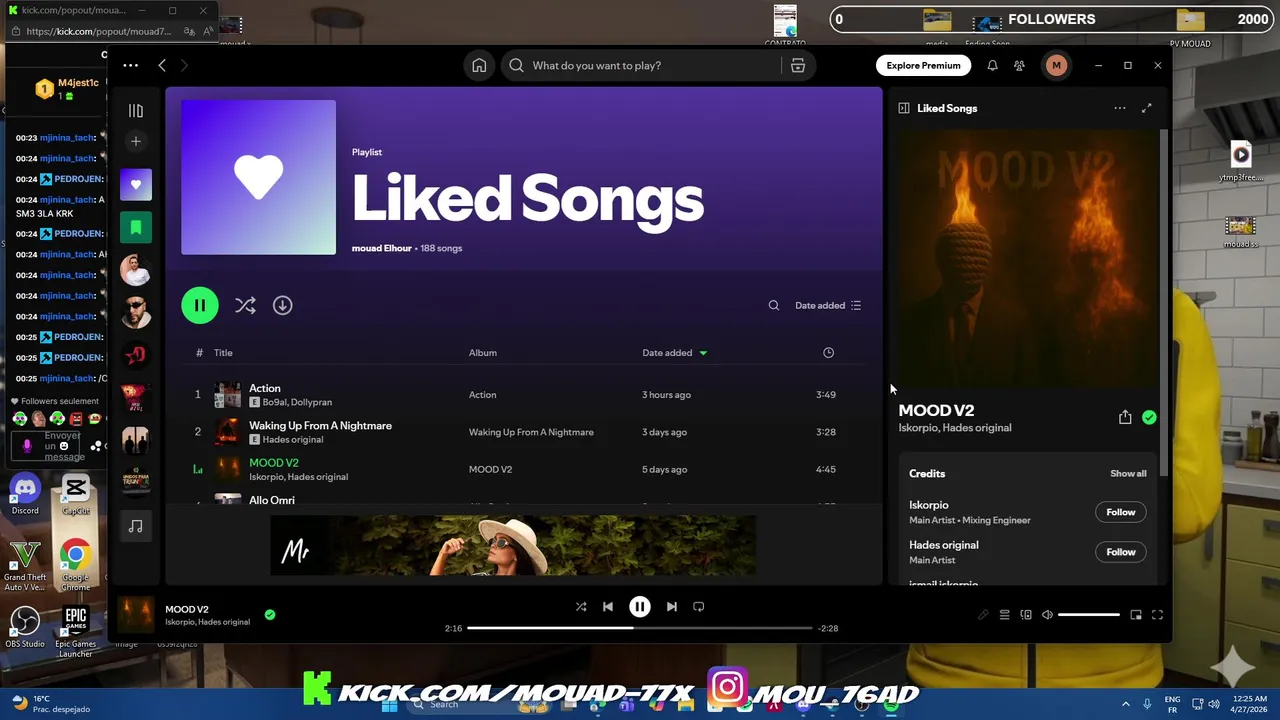Viewport: 1280px width, 720px height.
Task: Show all credits
Action: pos(1128,473)
